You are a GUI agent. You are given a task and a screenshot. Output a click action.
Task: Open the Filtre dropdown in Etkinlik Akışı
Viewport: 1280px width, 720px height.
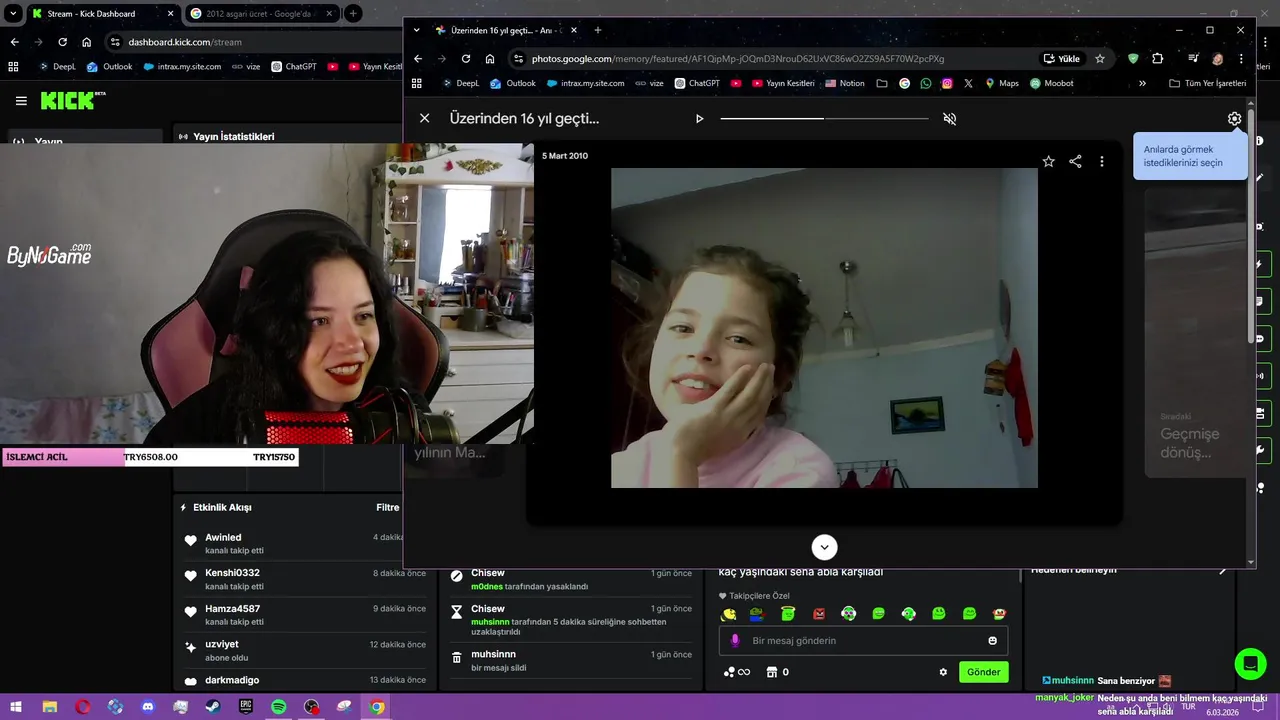388,507
